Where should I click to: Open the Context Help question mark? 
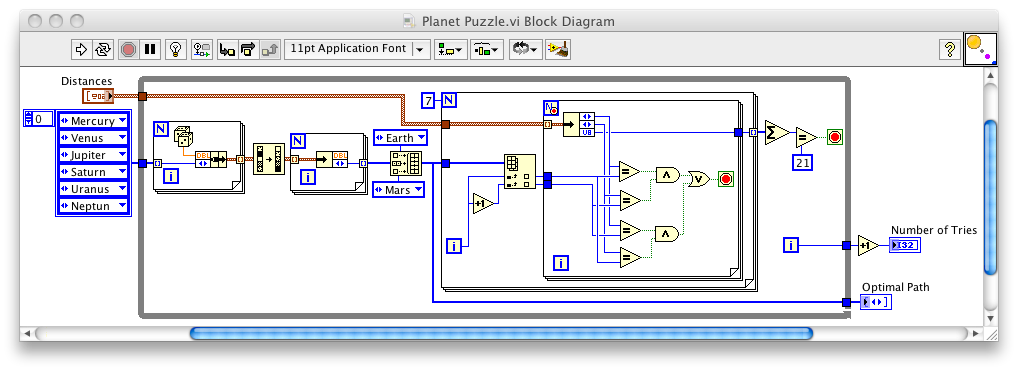click(950, 49)
